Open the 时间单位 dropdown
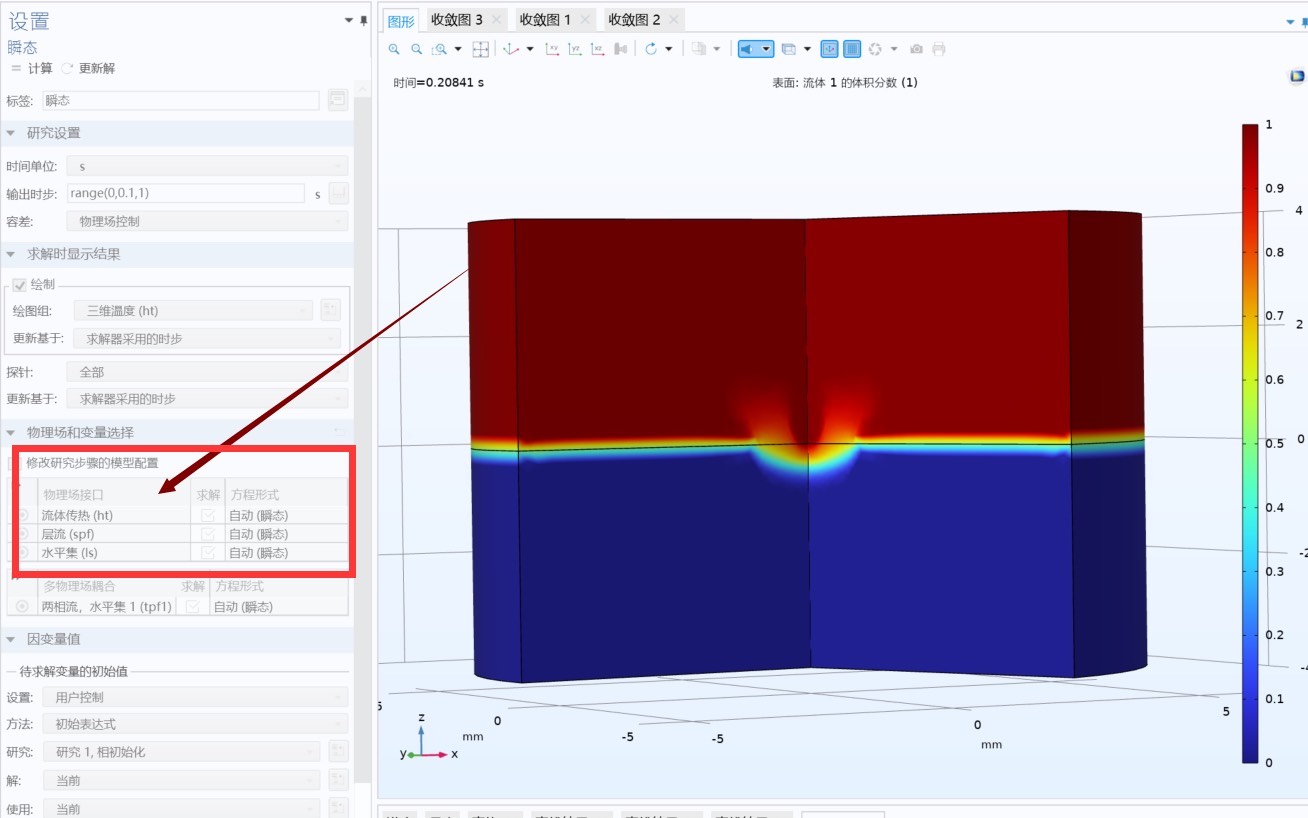The image size is (1308, 818). (x=207, y=166)
